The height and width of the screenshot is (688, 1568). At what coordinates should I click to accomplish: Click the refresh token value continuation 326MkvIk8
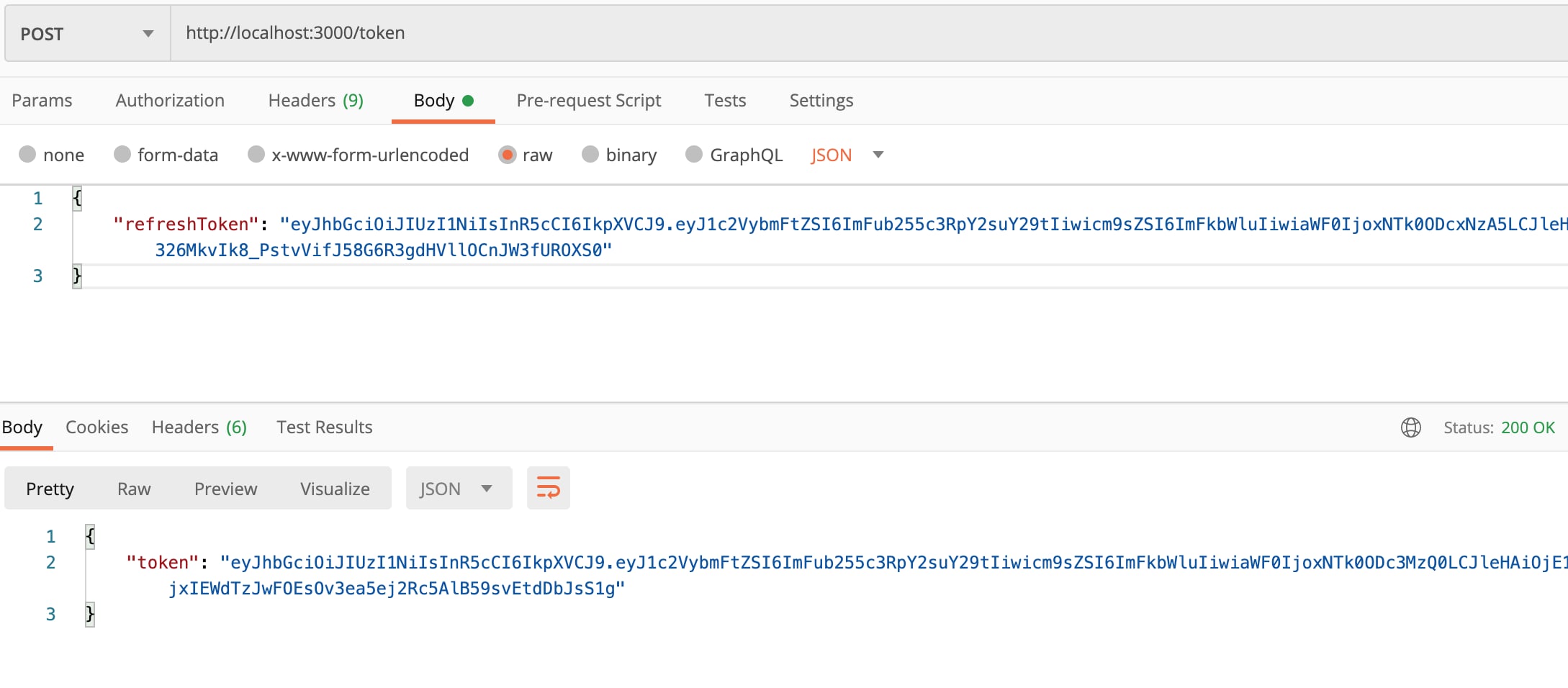coord(384,250)
